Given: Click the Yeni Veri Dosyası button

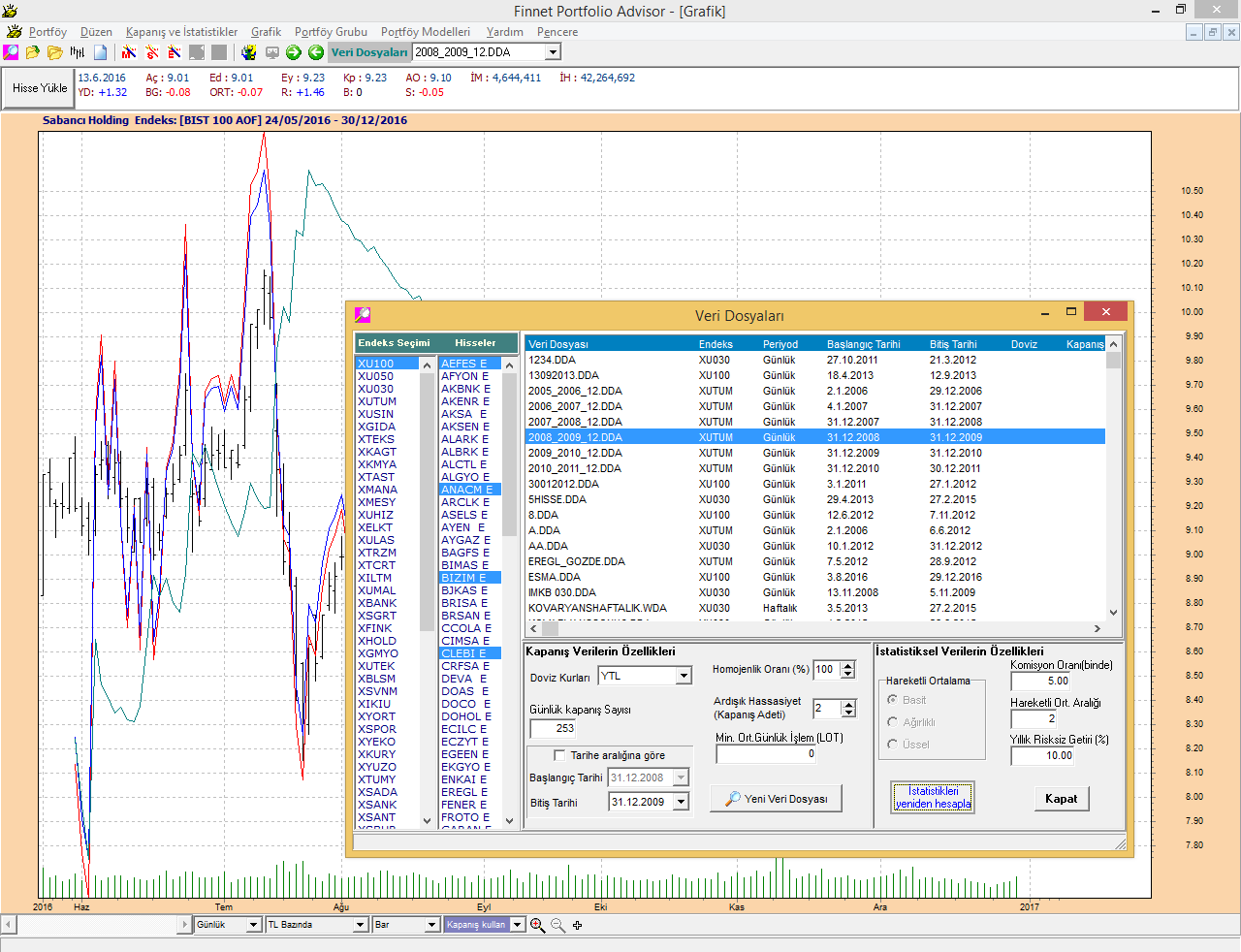Looking at the screenshot, I should (x=776, y=799).
